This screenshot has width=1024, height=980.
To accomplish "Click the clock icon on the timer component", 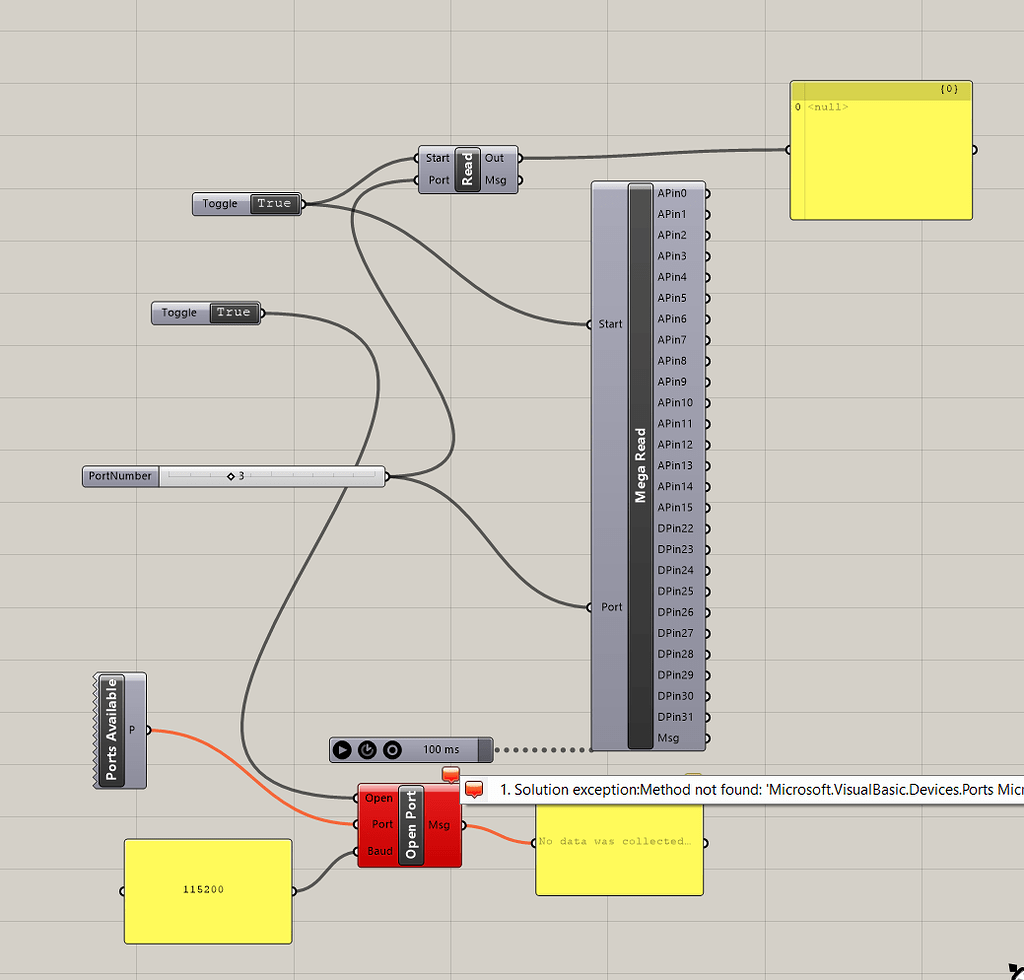I will (x=365, y=750).
